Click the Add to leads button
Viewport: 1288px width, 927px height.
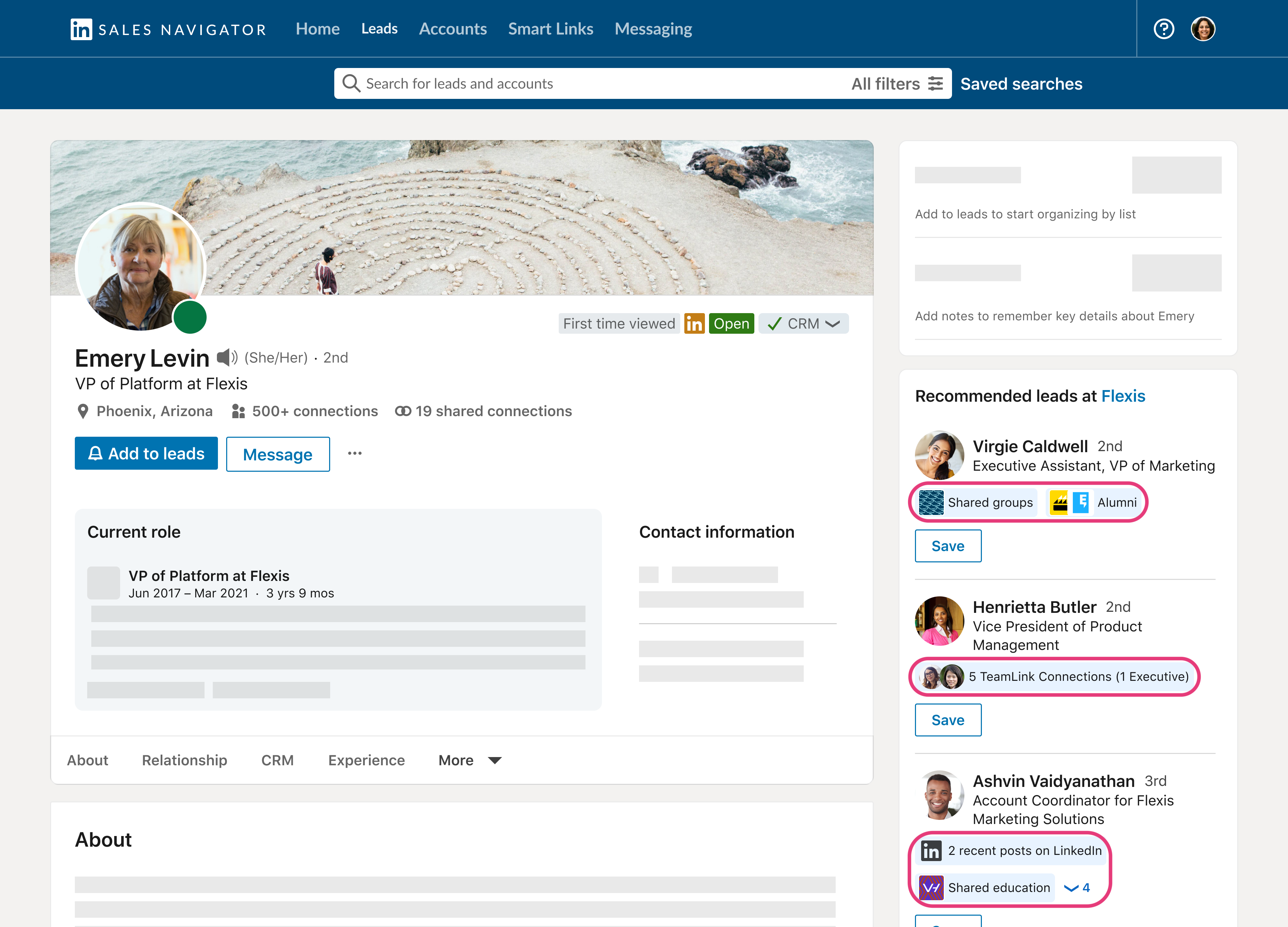pos(146,453)
